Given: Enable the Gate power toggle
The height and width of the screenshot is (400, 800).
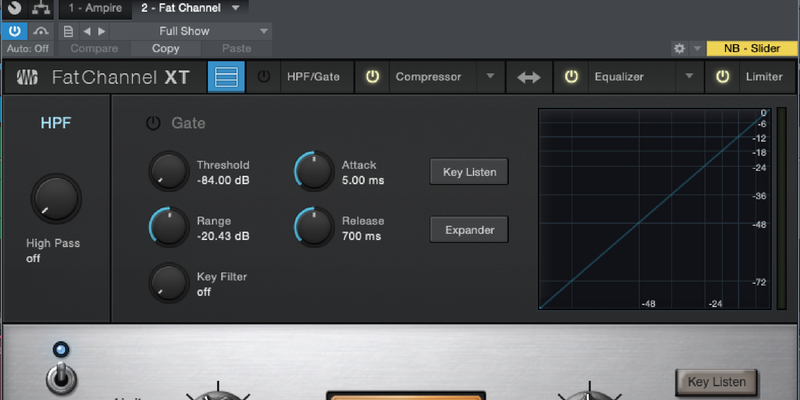Looking at the screenshot, I should coord(152,123).
